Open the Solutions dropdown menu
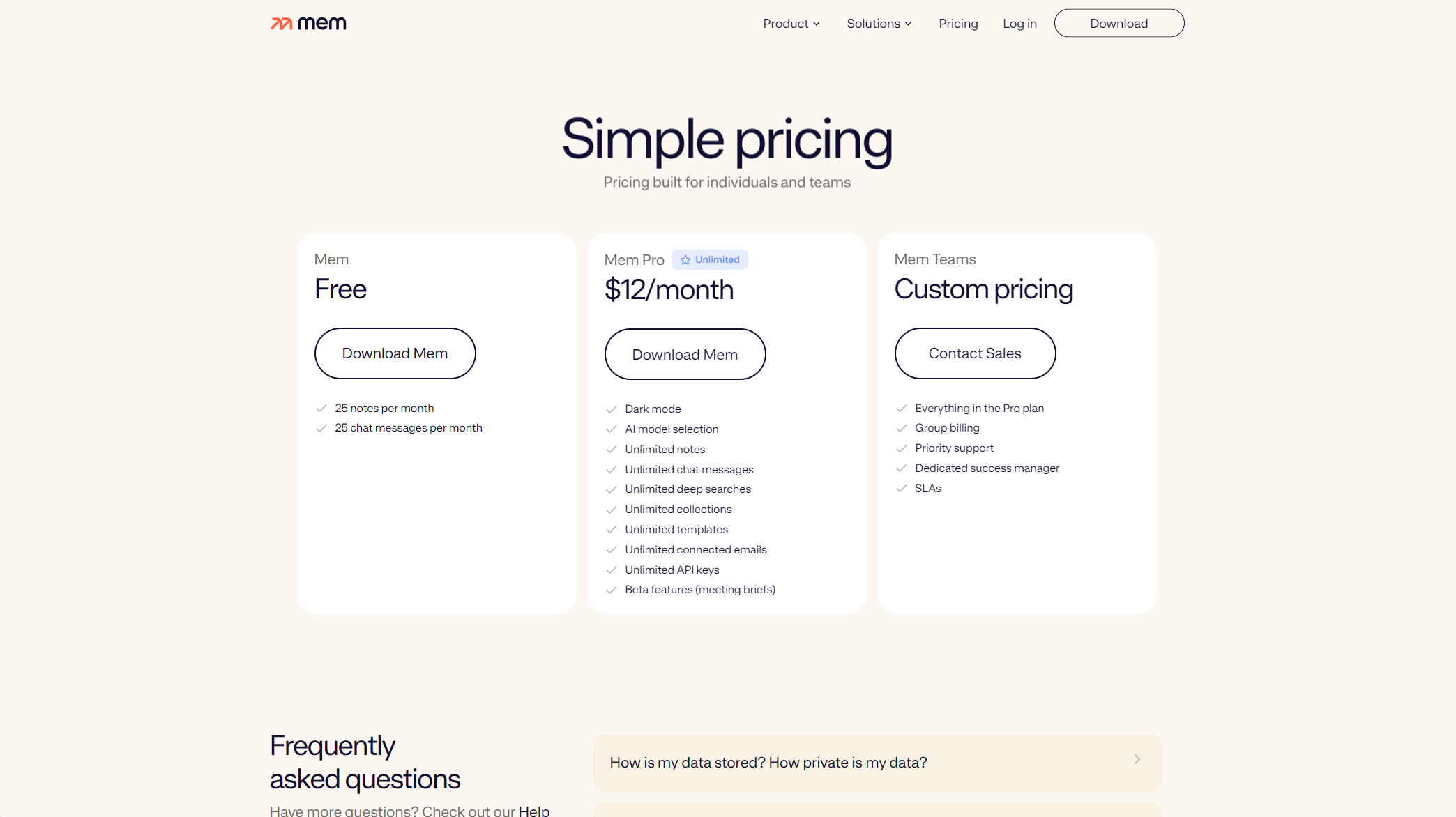This screenshot has height=817, width=1456. pos(879,24)
